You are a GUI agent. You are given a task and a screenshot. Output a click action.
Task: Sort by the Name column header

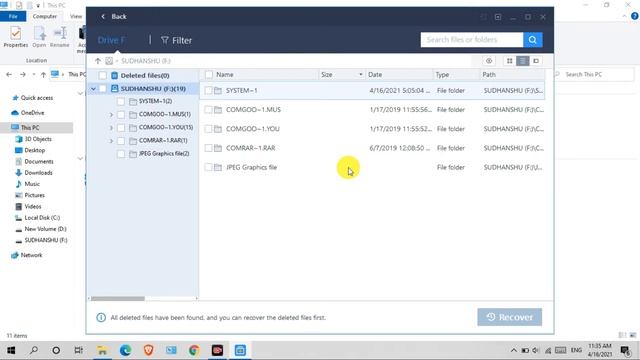[x=224, y=75]
